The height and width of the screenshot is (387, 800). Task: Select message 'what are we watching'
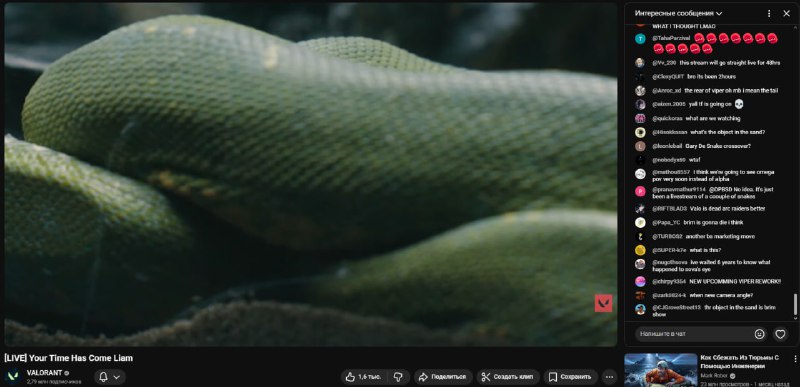(x=713, y=118)
